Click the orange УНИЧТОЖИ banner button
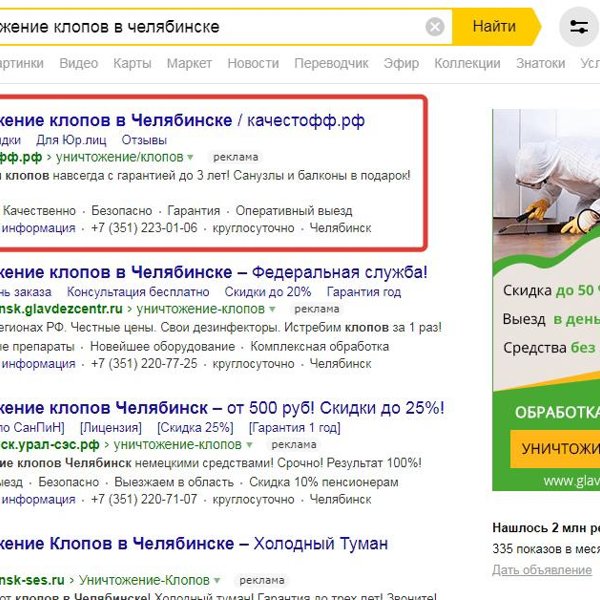 coord(555,449)
